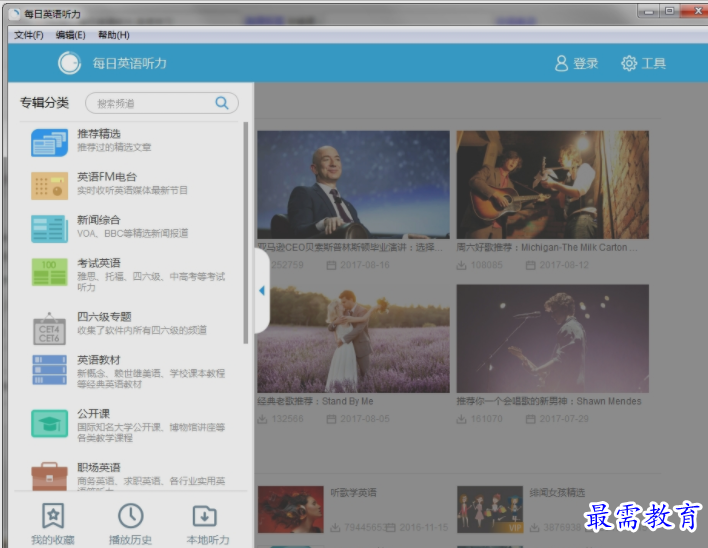This screenshot has width=708, height=548.
Task: Click the 专辑分类 heading
Action: [44, 103]
